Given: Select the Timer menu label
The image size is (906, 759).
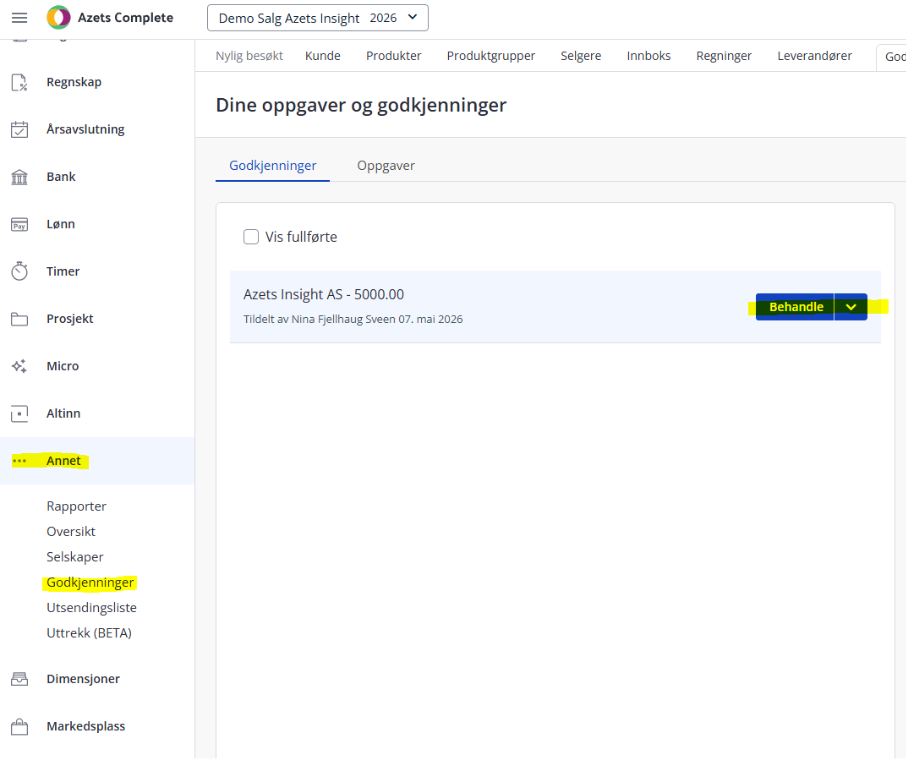Looking at the screenshot, I should click(x=63, y=271).
